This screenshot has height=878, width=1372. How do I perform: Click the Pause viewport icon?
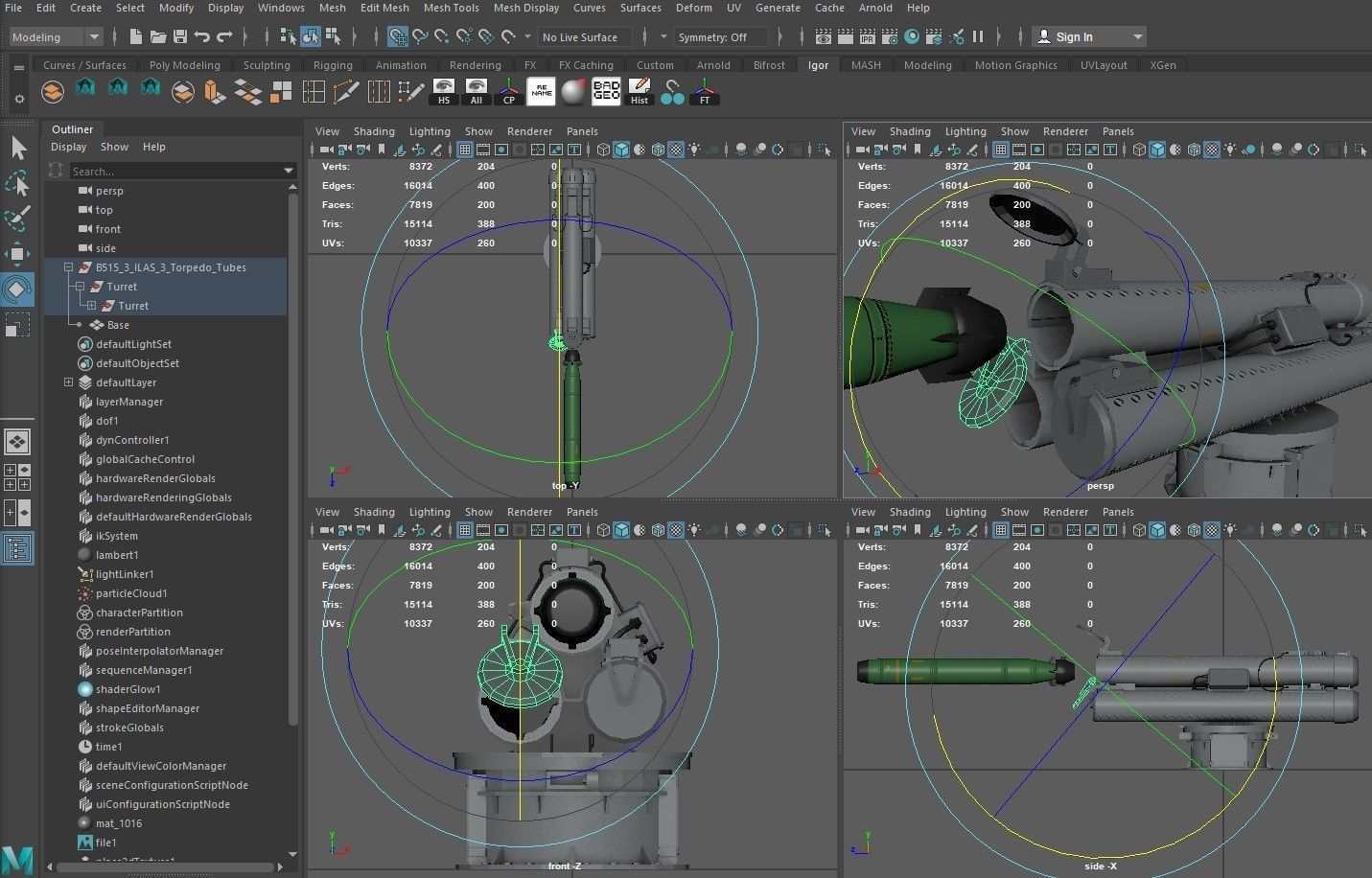(978, 36)
